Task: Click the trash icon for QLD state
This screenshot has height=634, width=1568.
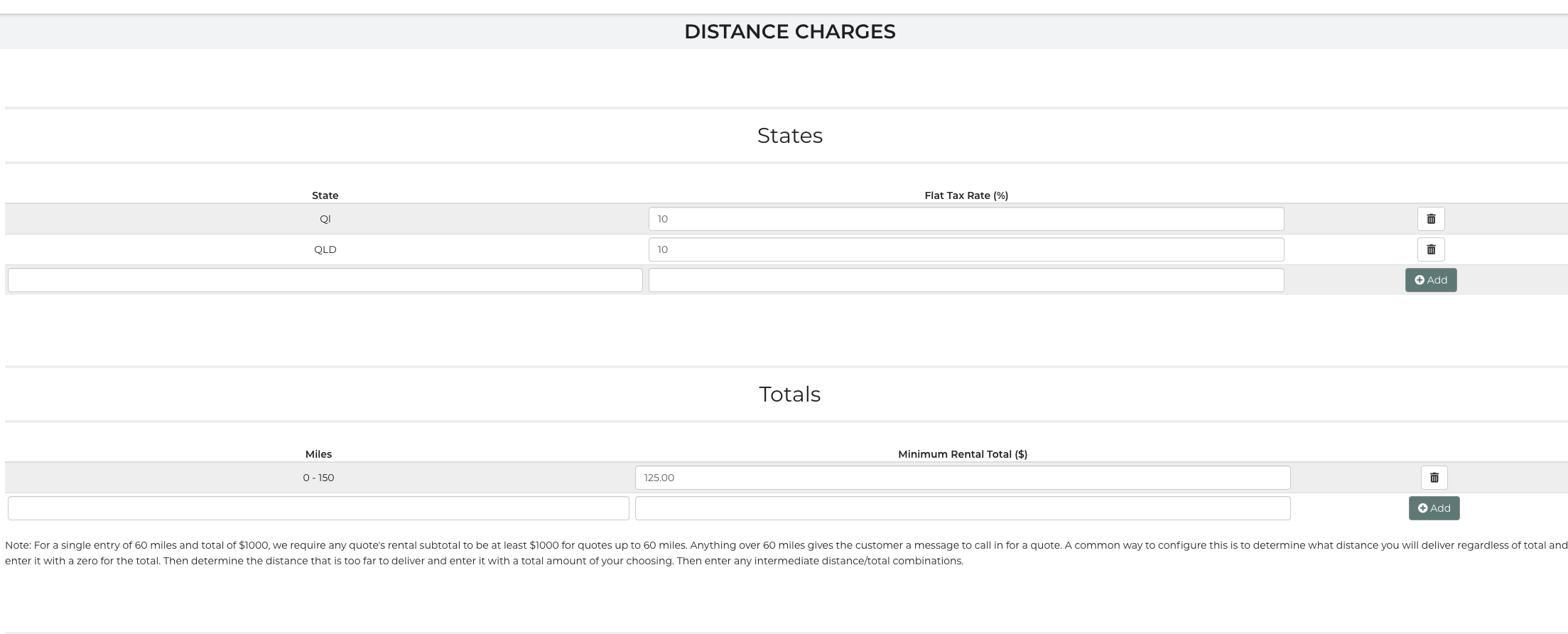Action: (x=1431, y=249)
